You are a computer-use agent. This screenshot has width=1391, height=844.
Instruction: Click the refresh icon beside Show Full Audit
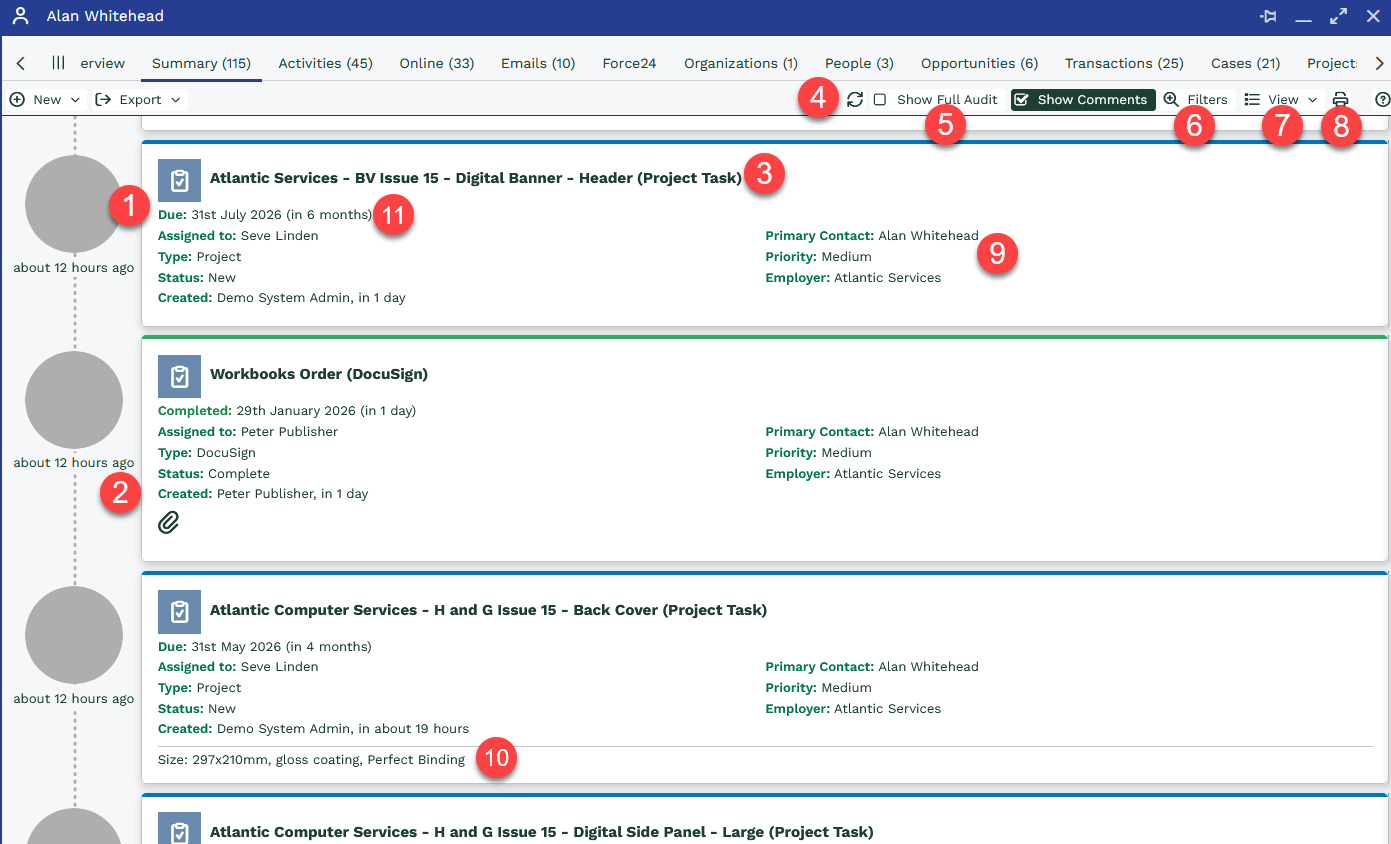click(x=855, y=100)
